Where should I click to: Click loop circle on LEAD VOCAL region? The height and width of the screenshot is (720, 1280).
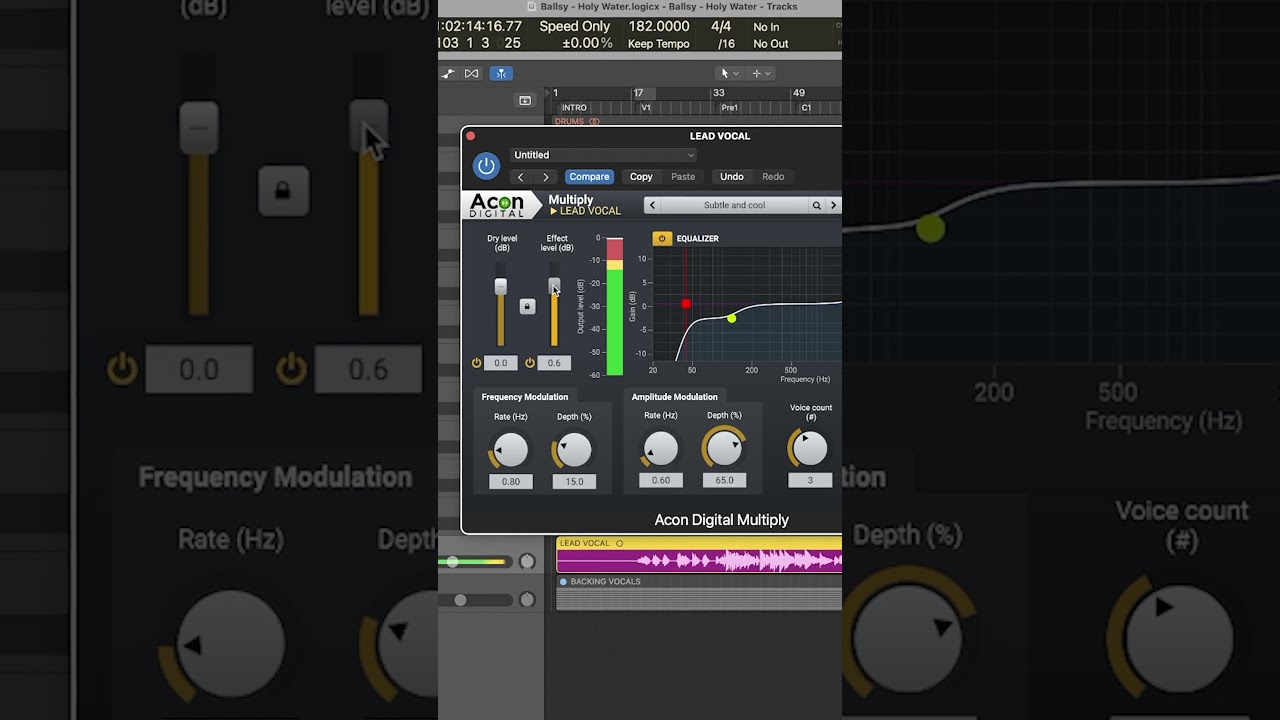click(x=619, y=544)
